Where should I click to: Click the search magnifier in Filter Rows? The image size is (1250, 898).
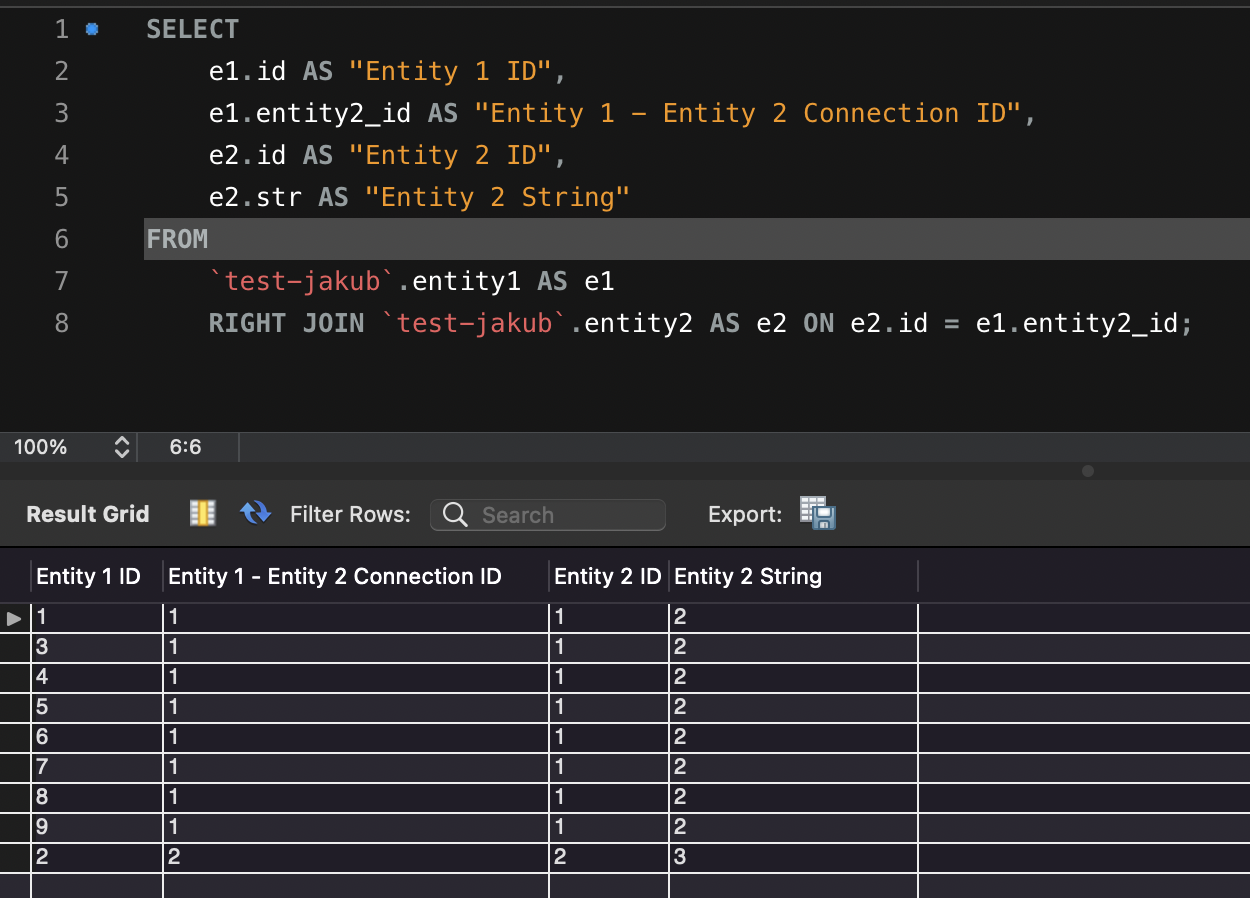[455, 515]
